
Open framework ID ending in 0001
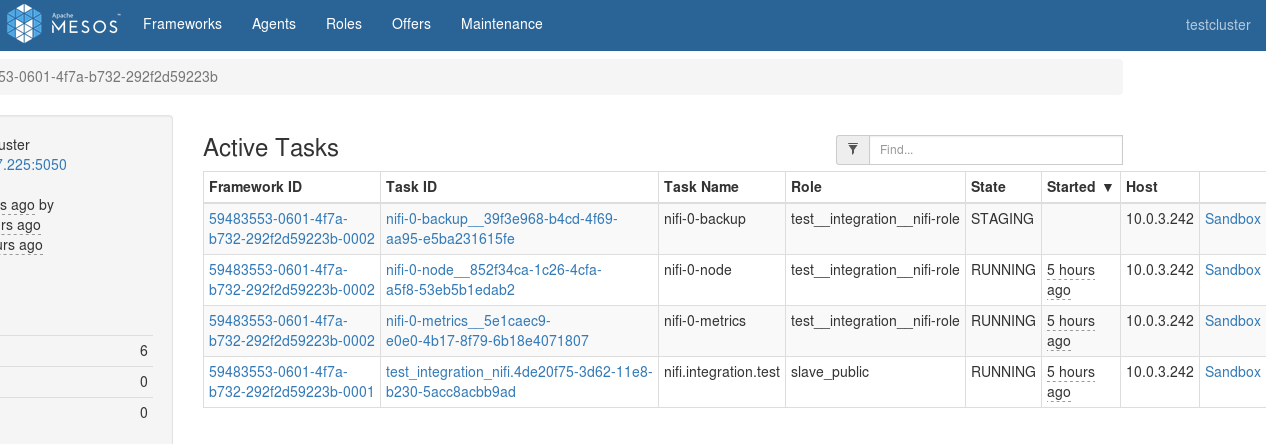(x=291, y=382)
